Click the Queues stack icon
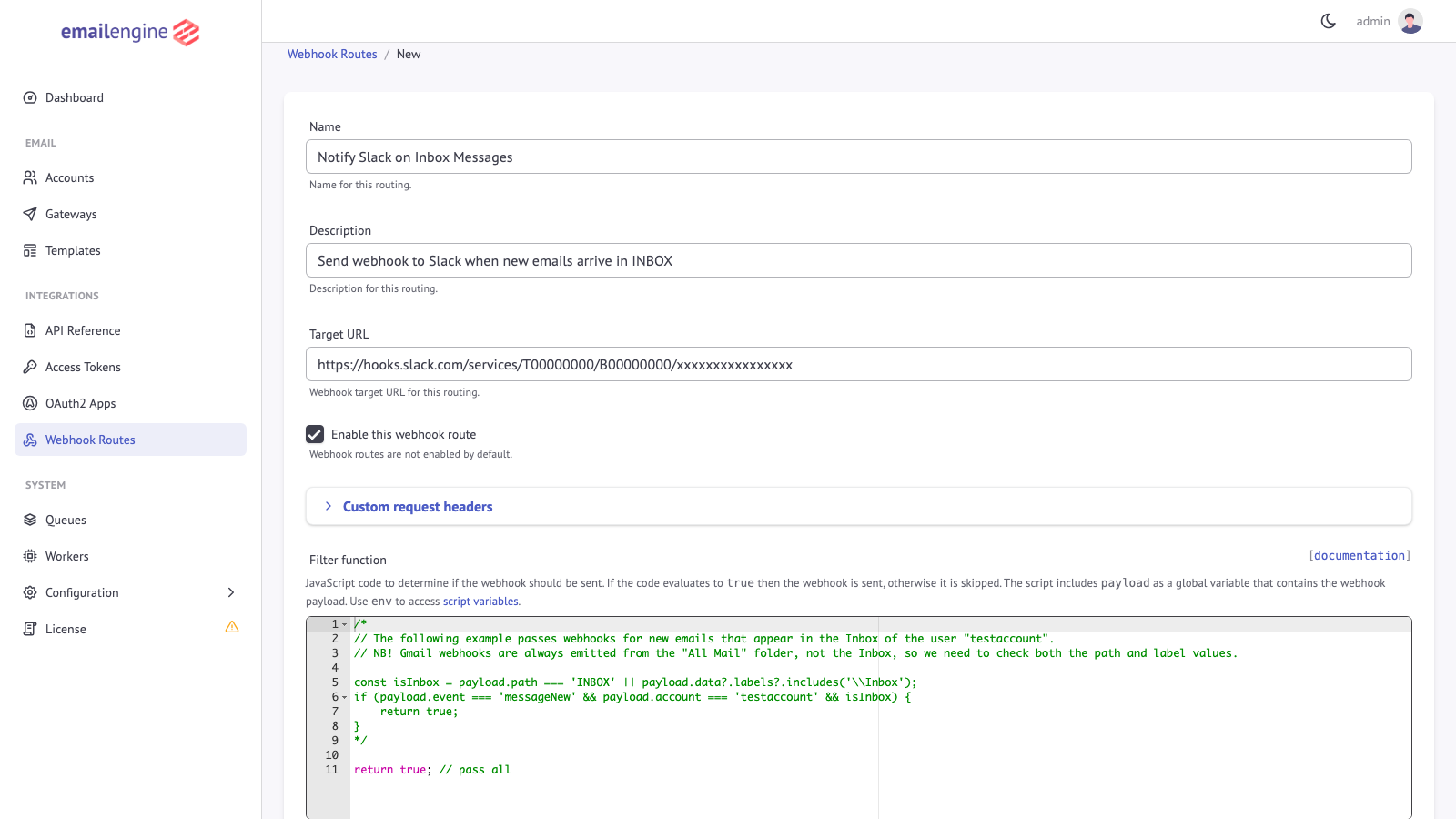The image size is (1456, 819). click(x=30, y=520)
